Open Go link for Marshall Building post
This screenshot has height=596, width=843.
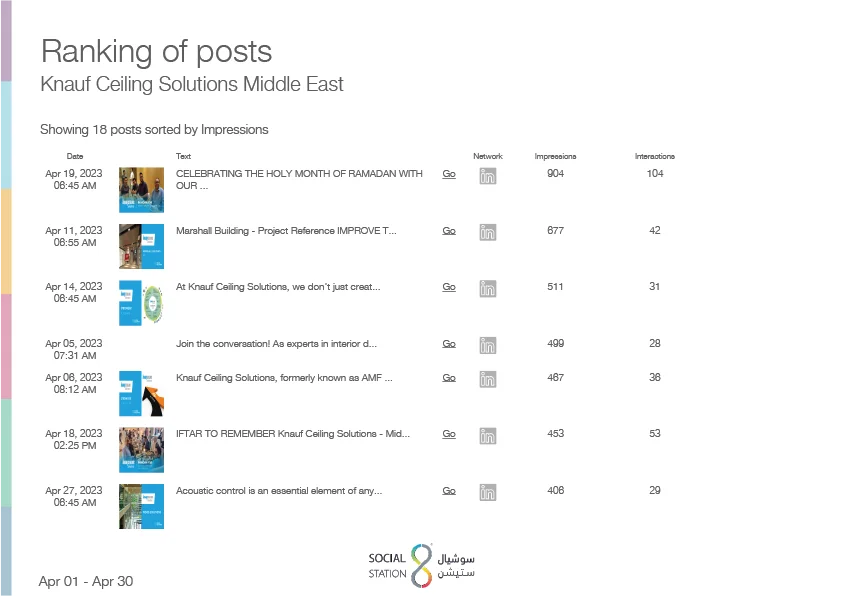[449, 231]
